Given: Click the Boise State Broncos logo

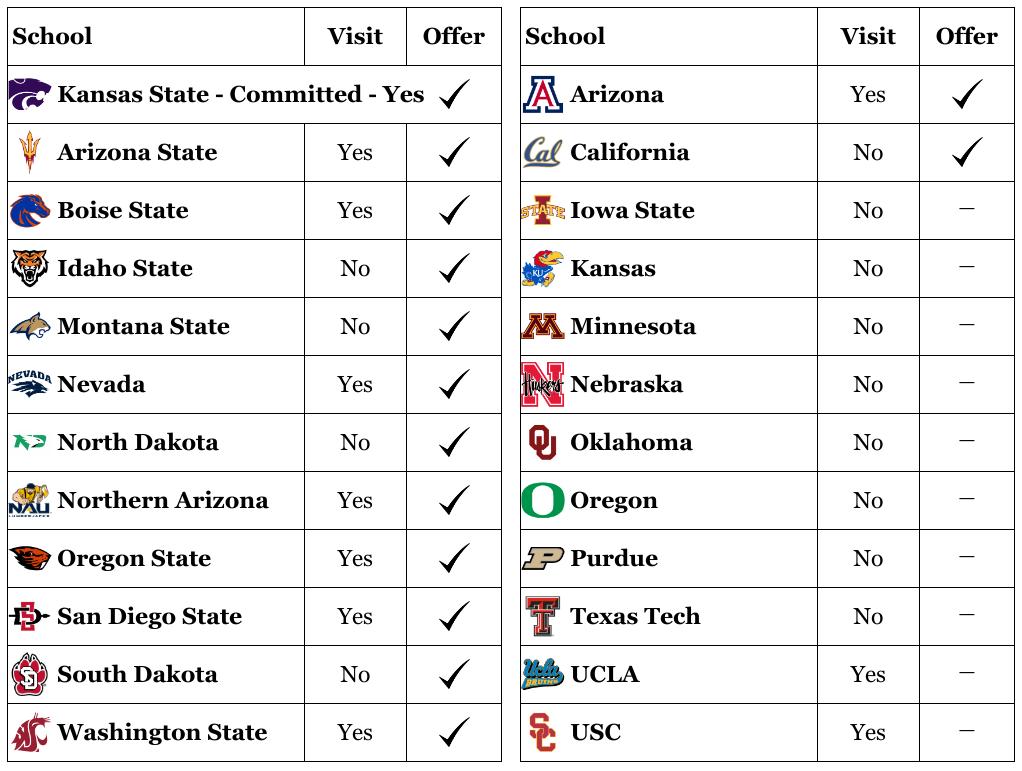Looking at the screenshot, I should point(30,211).
